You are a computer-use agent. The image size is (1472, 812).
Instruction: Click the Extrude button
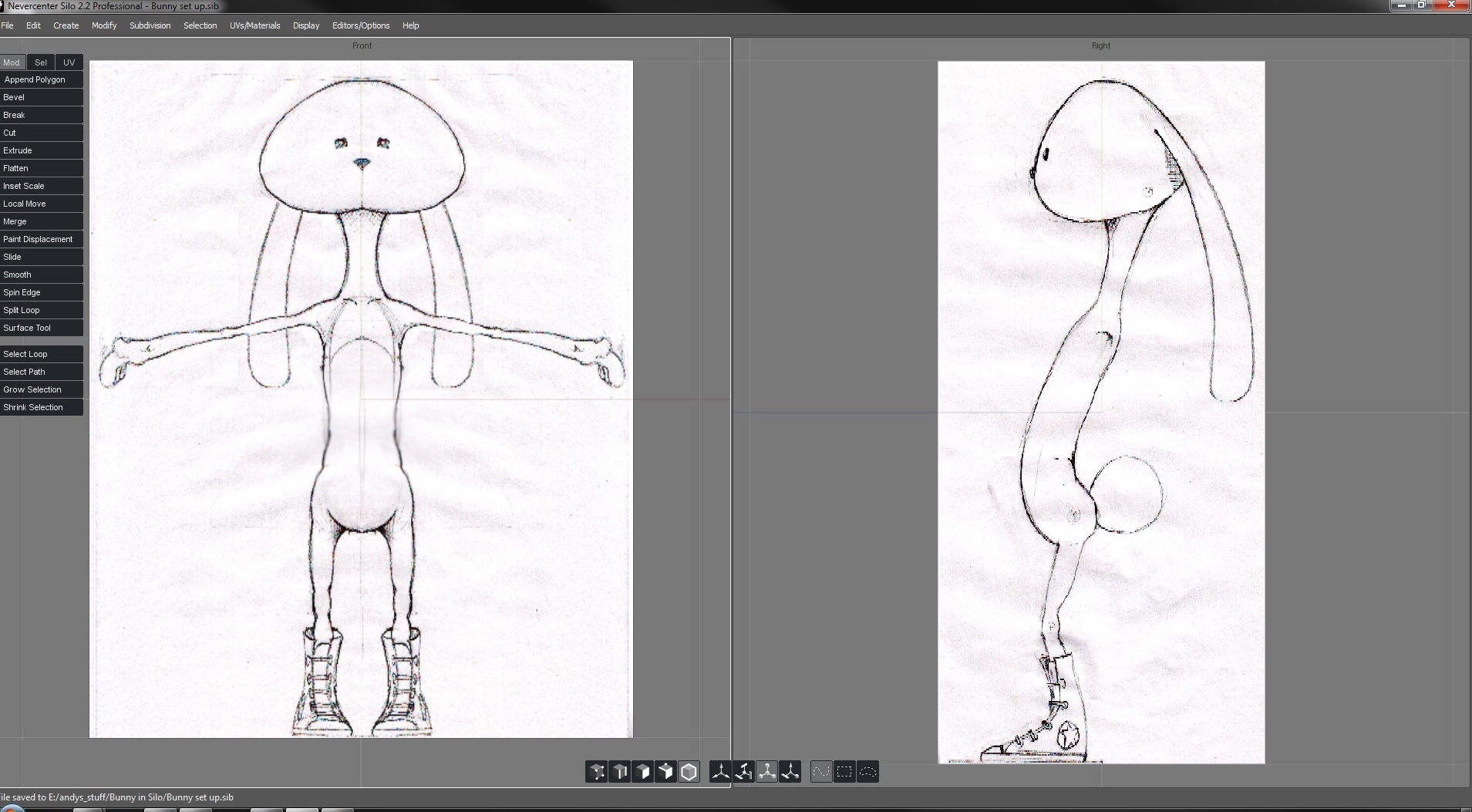[x=42, y=150]
